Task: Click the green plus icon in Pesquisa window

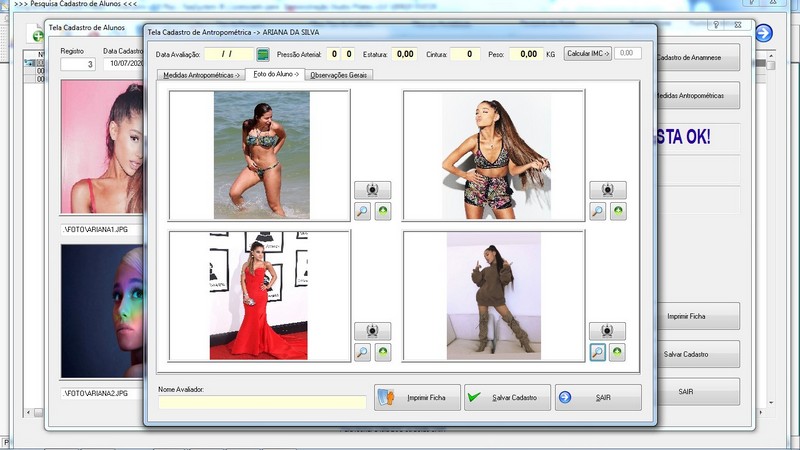Action: click(38, 36)
